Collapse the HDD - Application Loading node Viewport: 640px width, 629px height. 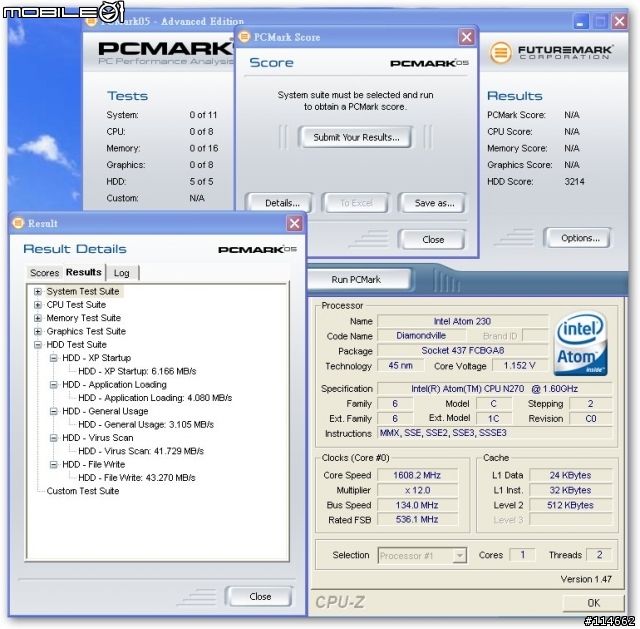point(53,385)
